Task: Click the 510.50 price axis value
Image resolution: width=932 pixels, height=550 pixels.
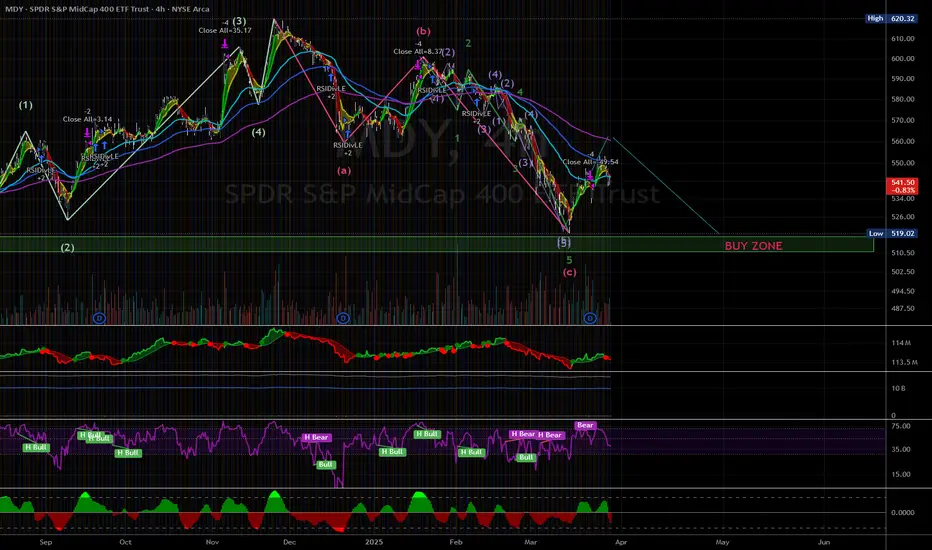Action: [902, 253]
